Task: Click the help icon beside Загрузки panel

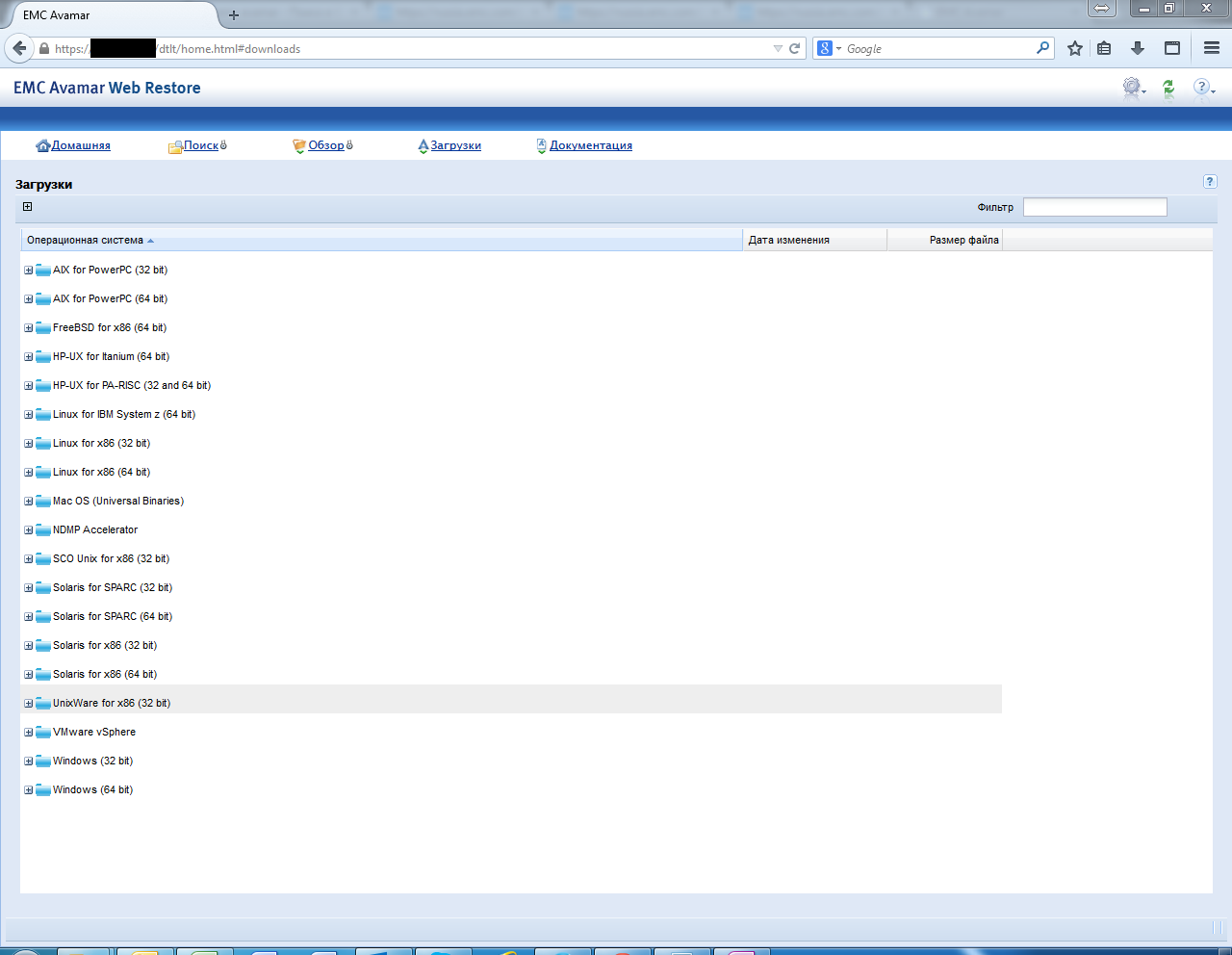Action: click(1210, 182)
